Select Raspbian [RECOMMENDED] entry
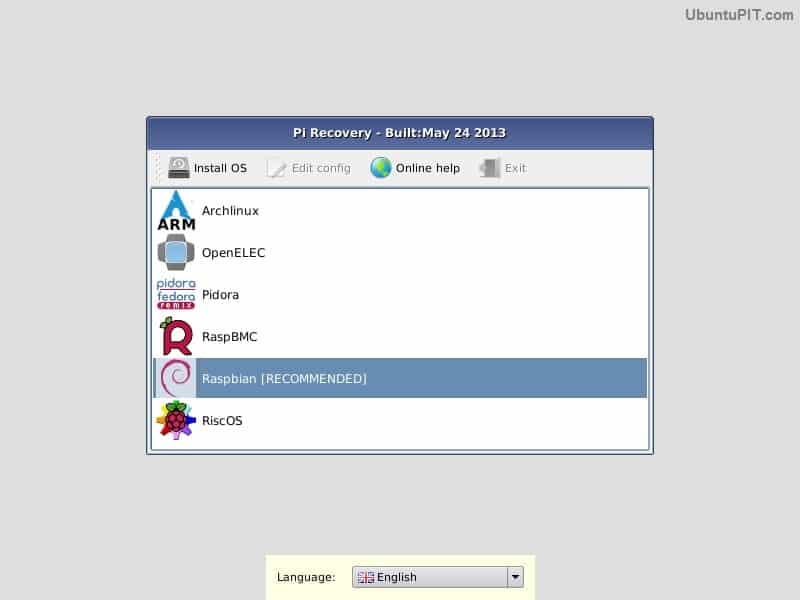The image size is (800, 600). (400, 378)
